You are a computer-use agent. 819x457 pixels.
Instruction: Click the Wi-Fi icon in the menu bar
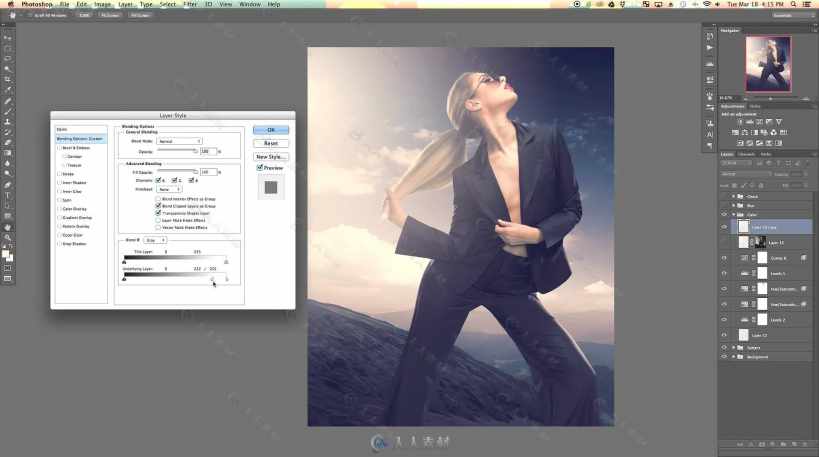(x=707, y=4)
